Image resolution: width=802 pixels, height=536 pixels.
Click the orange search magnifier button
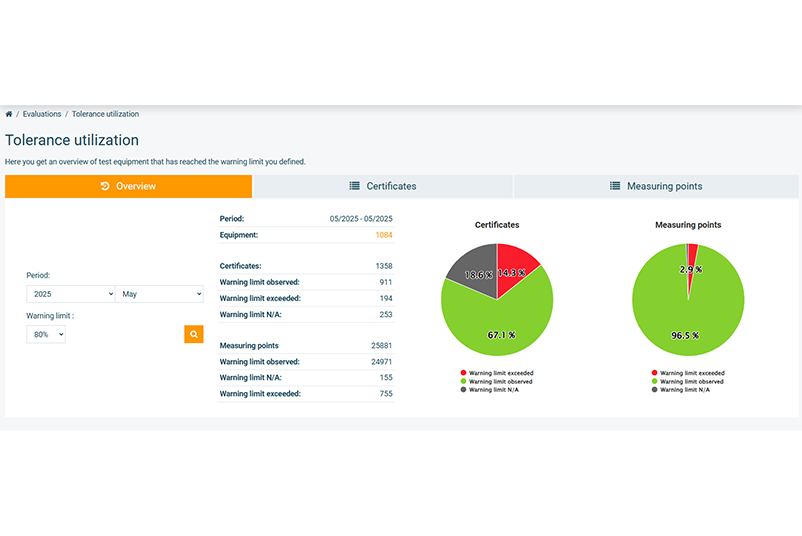[194, 334]
